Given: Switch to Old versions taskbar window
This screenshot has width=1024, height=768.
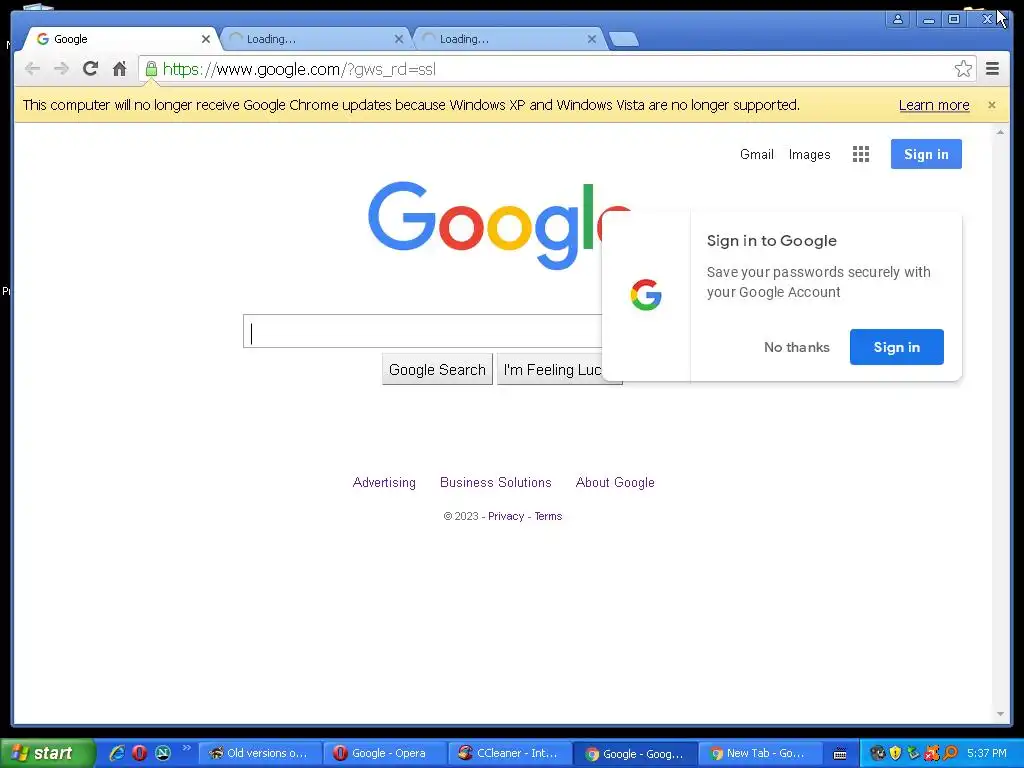Looking at the screenshot, I should click(259, 753).
